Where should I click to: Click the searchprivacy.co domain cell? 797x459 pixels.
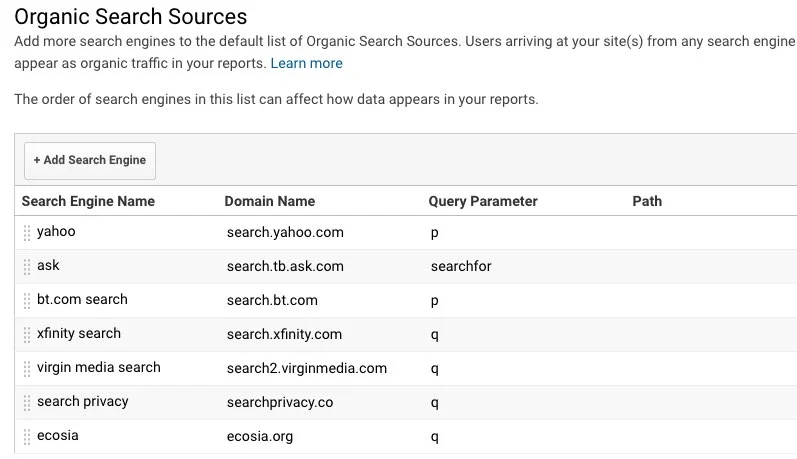[280, 403]
